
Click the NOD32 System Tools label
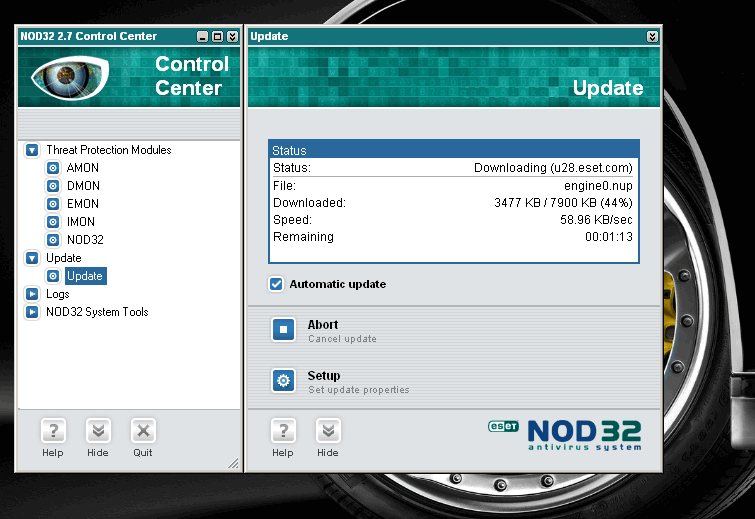(x=97, y=312)
